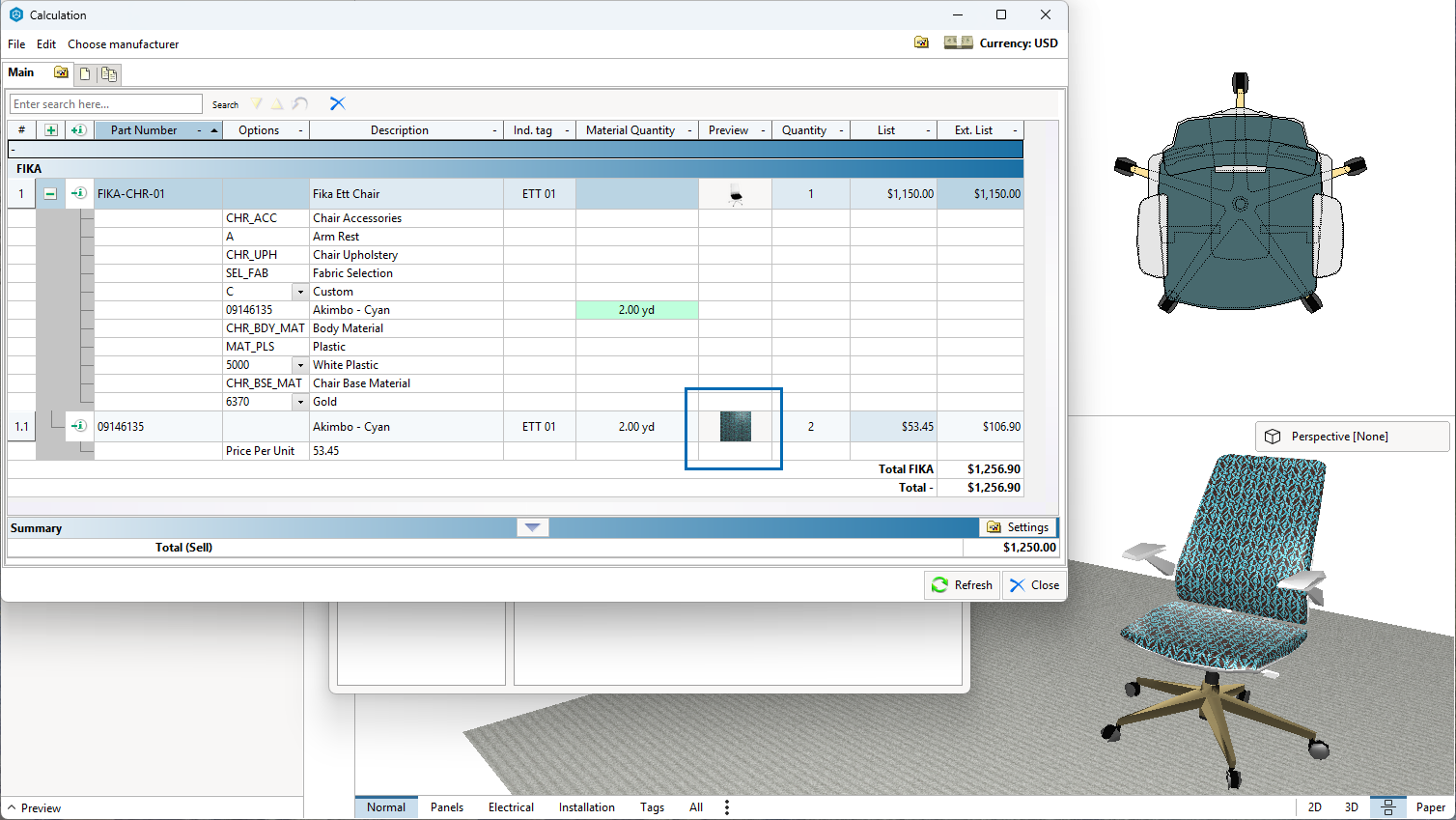The image size is (1456, 820).
Task: Click the split view icon beside 3D
Action: point(1387,807)
